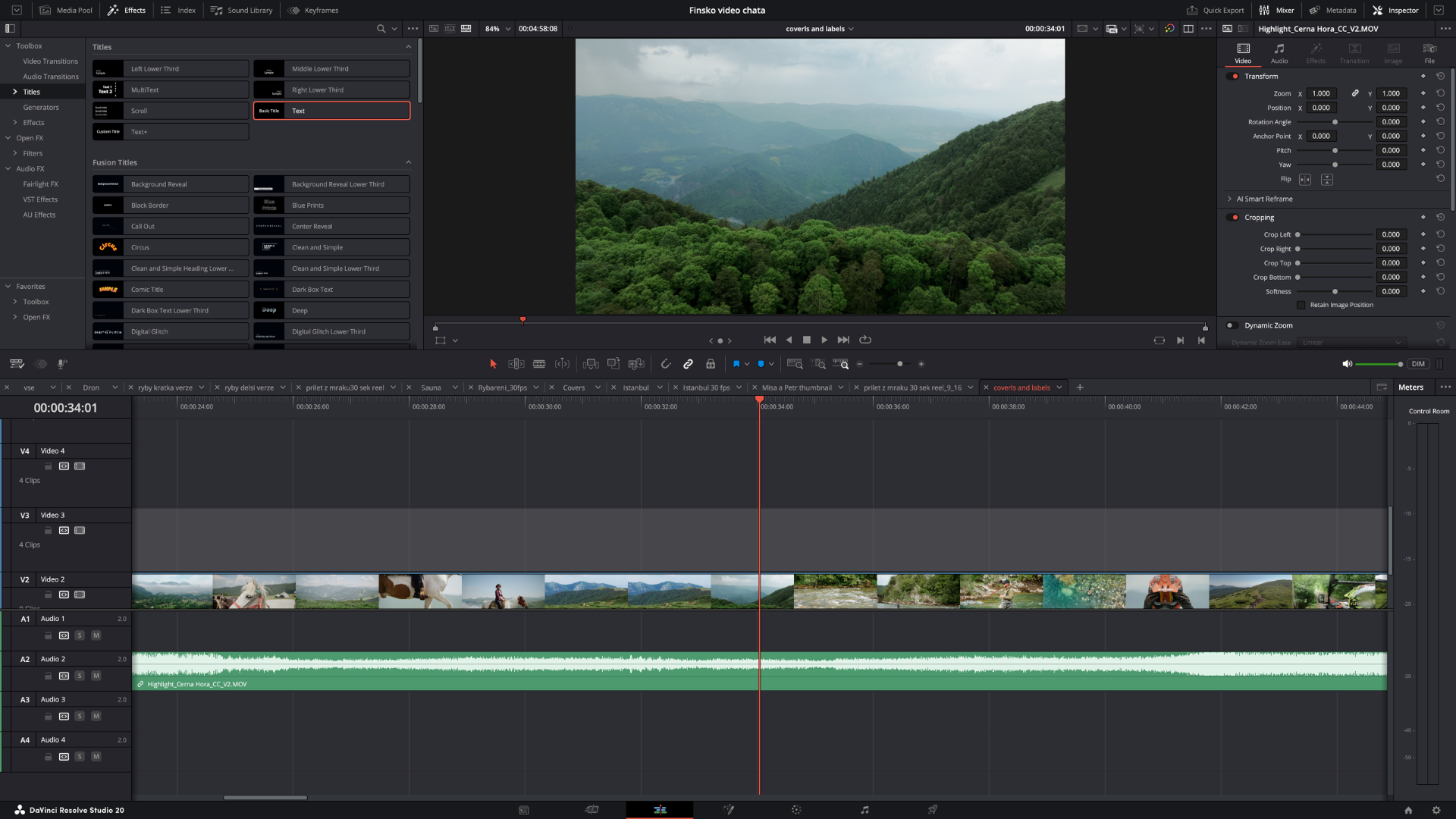Open the Audio tab in Inspector
This screenshot has height=819, width=1456.
coord(1279,53)
